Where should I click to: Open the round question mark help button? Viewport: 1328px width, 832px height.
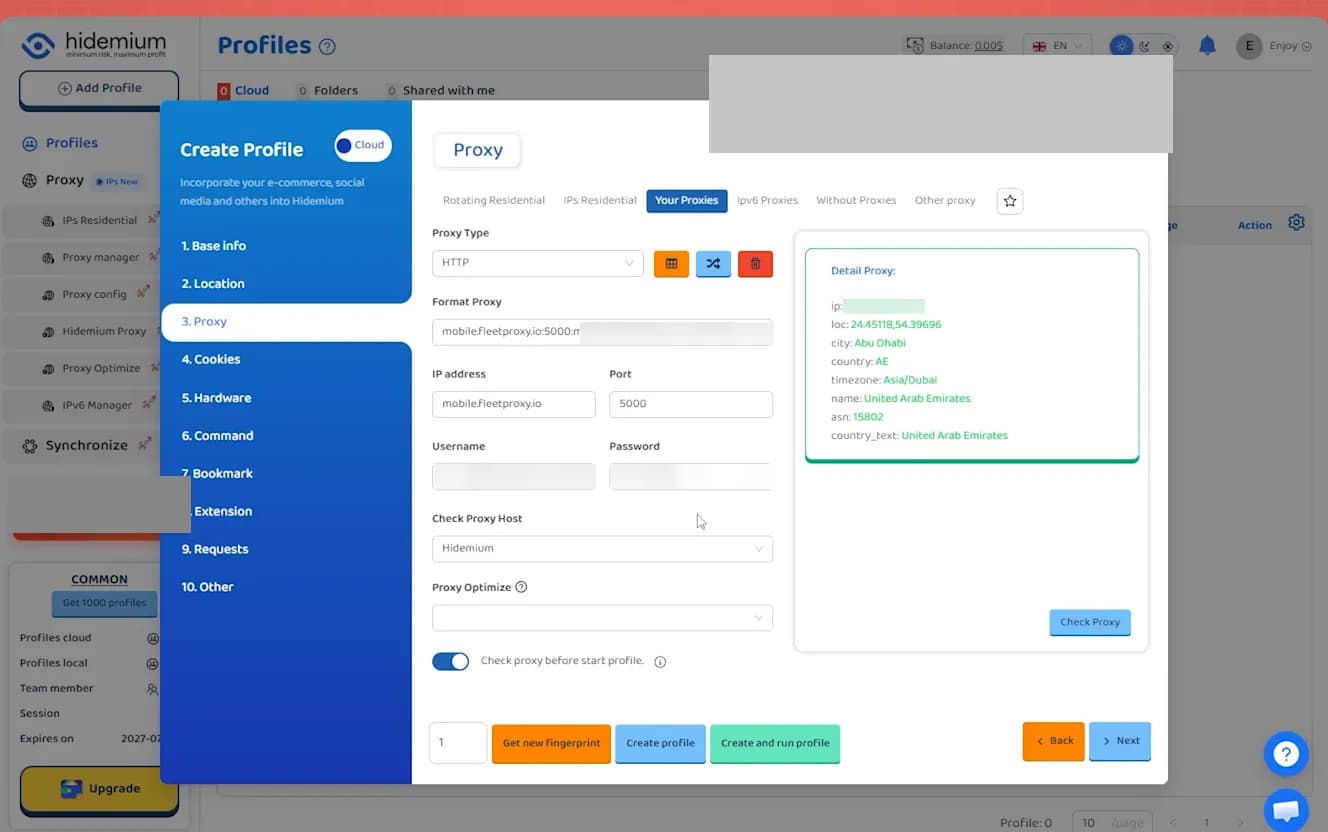(x=1286, y=754)
